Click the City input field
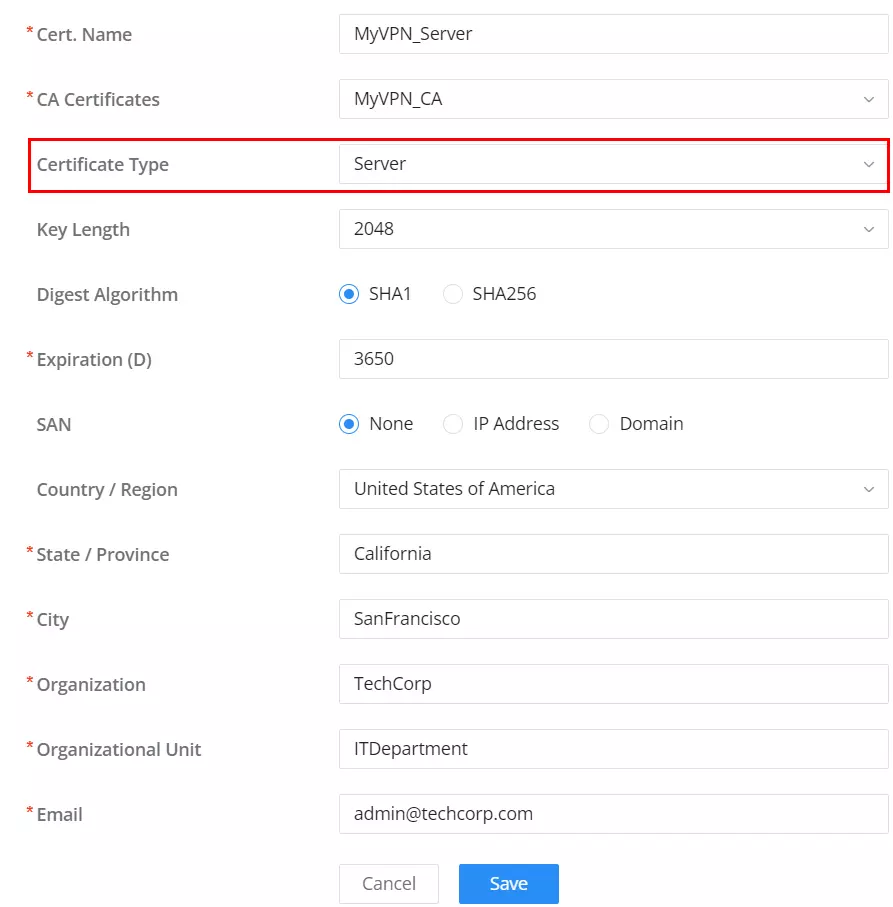The height and width of the screenshot is (907, 893). (613, 619)
